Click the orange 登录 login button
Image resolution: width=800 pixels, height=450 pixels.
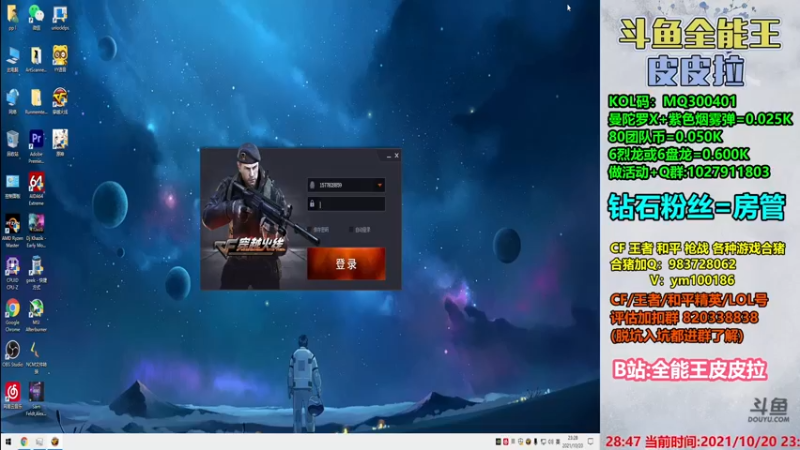point(346,263)
